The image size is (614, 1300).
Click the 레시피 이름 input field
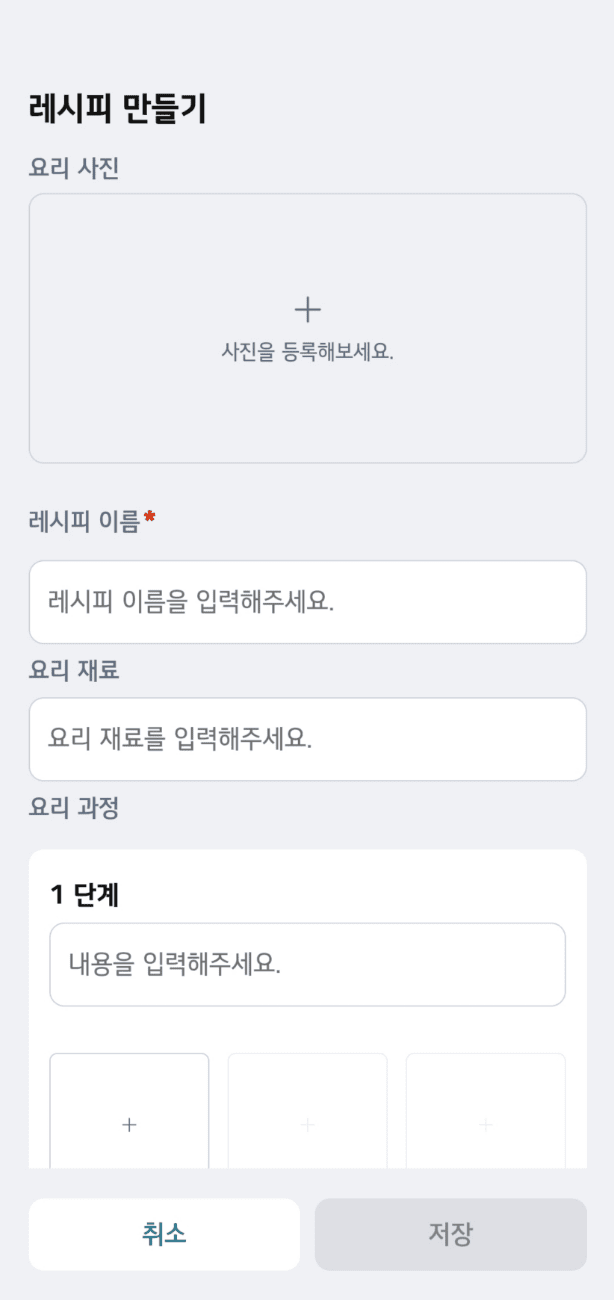click(307, 602)
